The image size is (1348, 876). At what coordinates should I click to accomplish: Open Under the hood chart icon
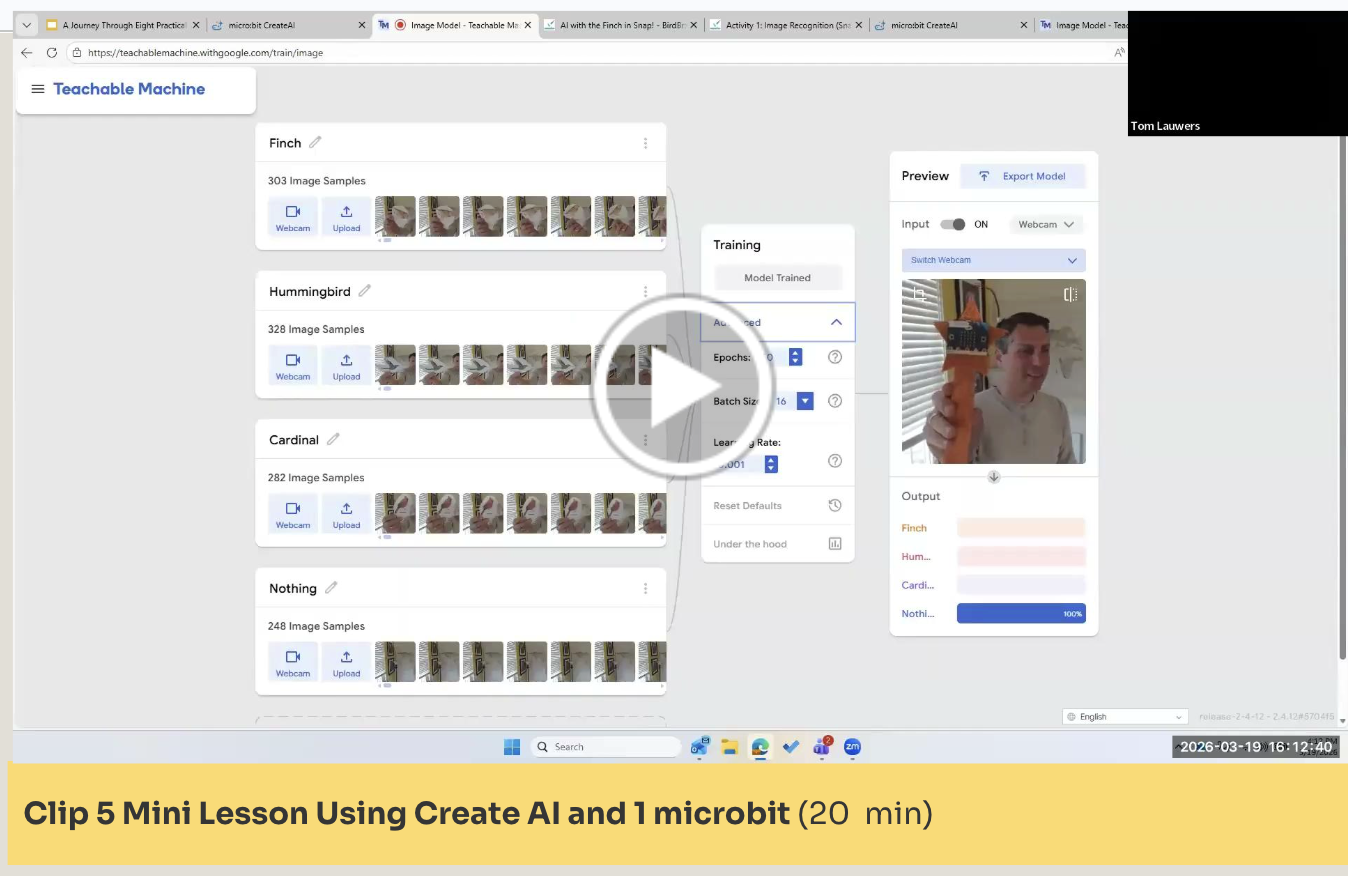coord(835,544)
